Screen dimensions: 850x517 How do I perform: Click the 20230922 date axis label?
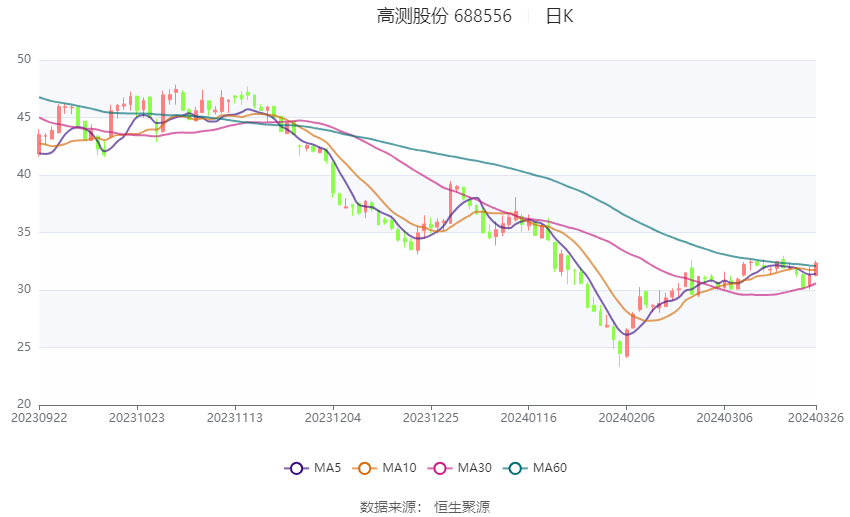(39, 418)
